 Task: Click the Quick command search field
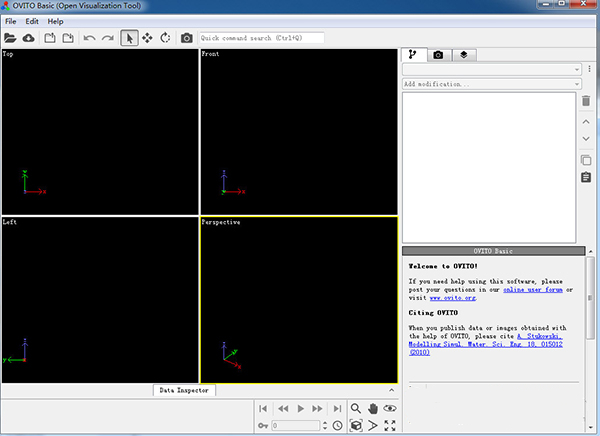[262, 38]
